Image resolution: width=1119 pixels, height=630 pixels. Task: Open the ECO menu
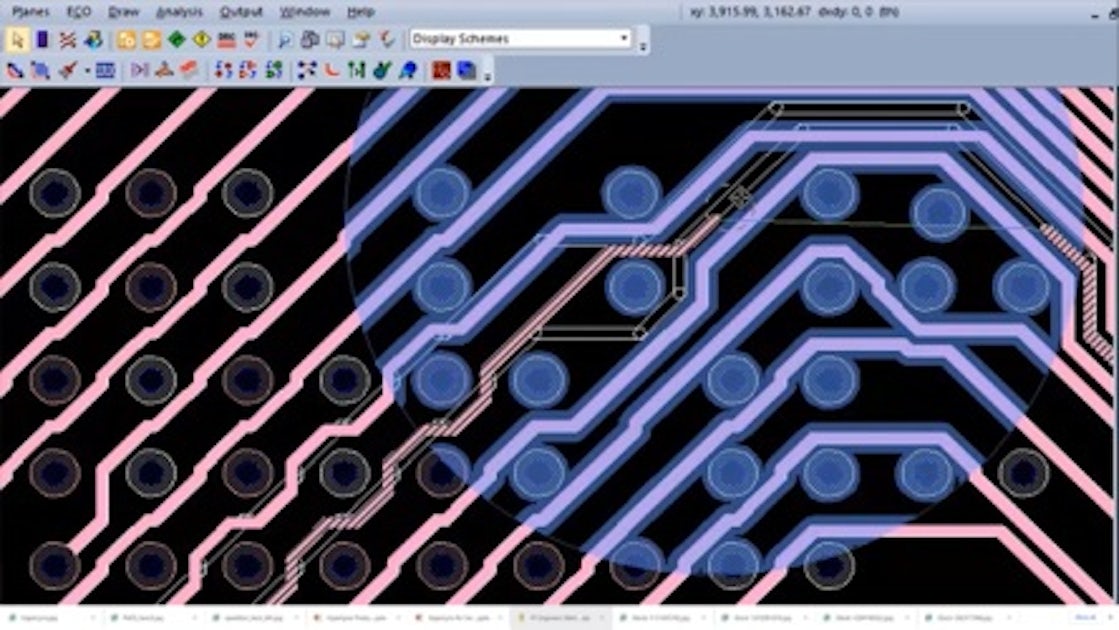click(x=79, y=12)
